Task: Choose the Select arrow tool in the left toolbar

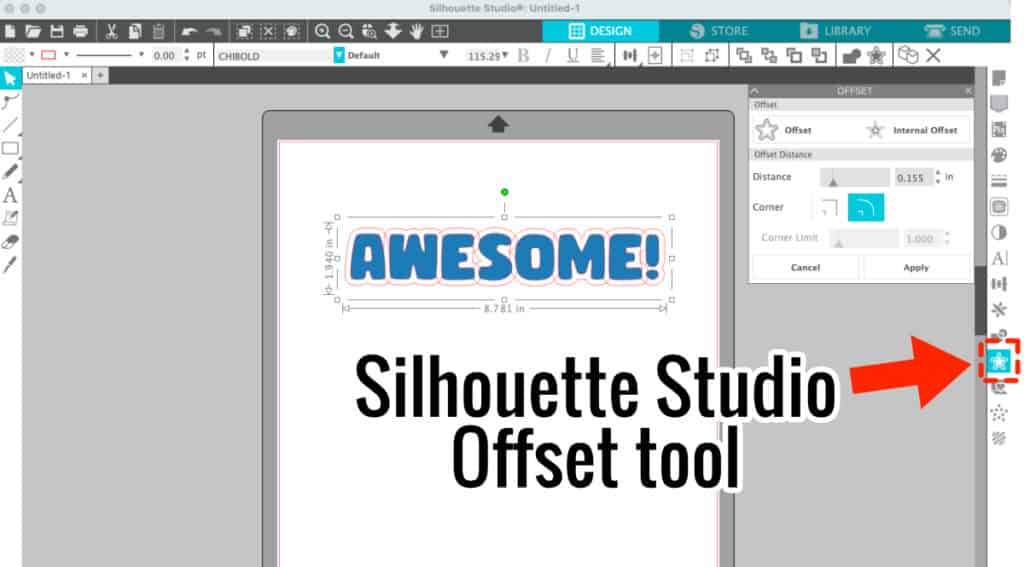Action: pyautogui.click(x=10, y=79)
